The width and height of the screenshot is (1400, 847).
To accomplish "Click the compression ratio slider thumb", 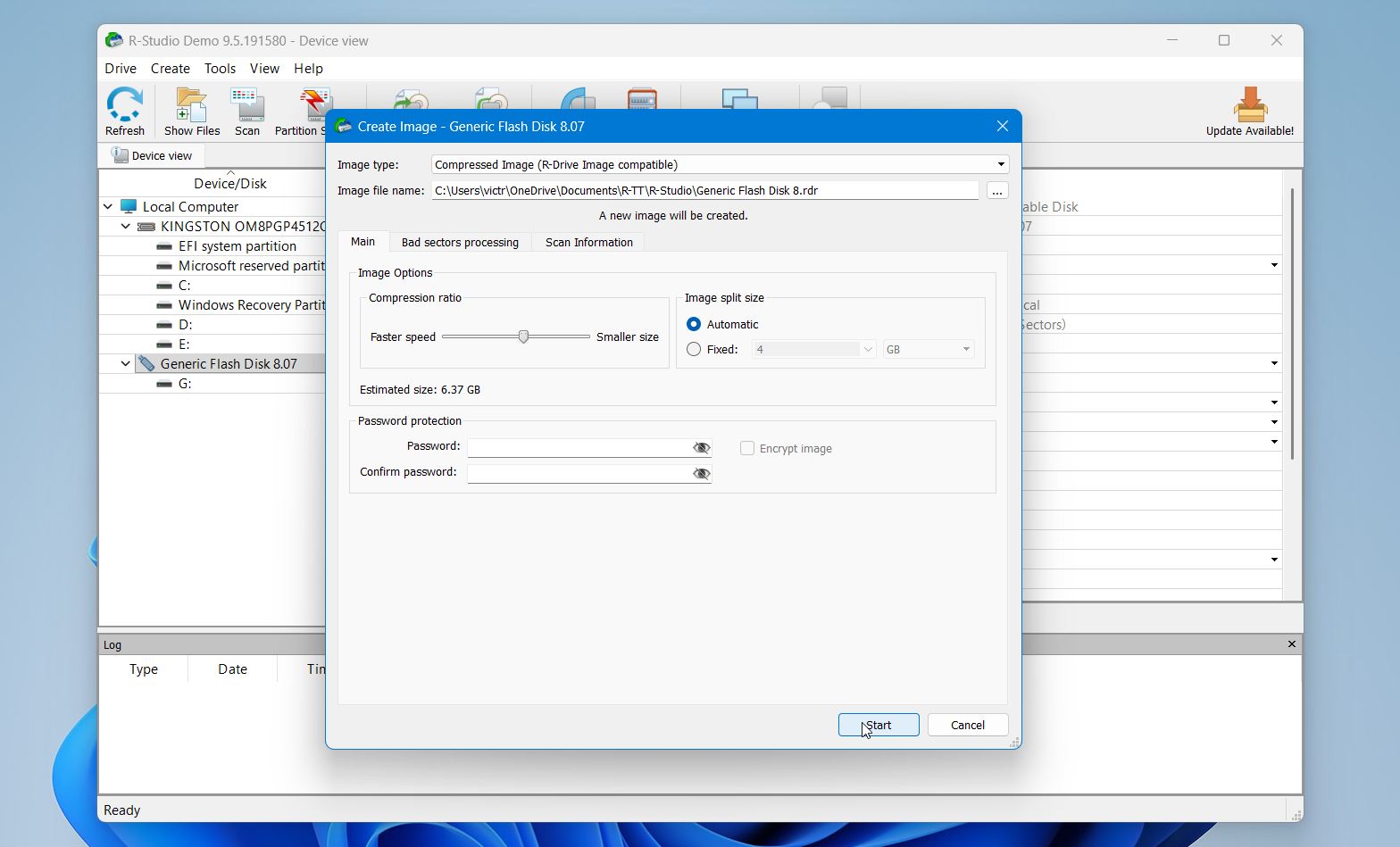I will pos(523,336).
